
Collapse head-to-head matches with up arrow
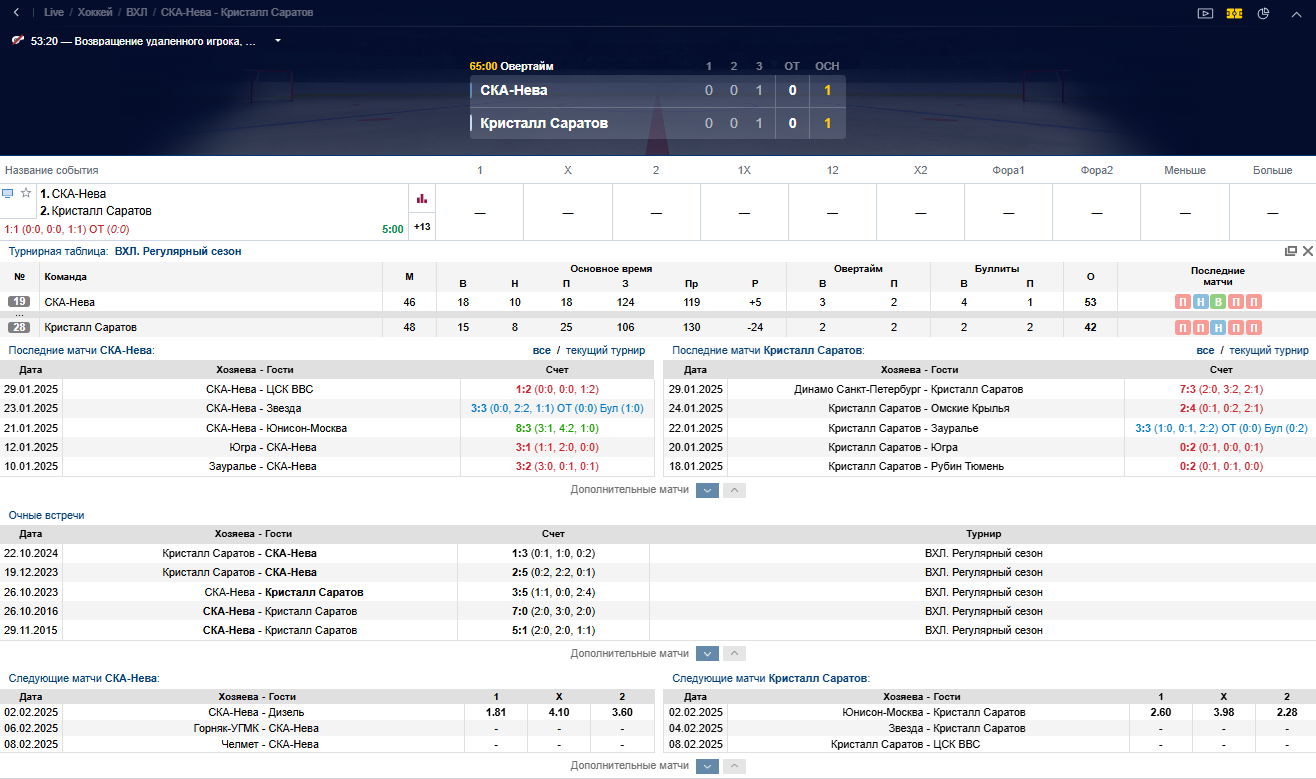tap(734, 653)
